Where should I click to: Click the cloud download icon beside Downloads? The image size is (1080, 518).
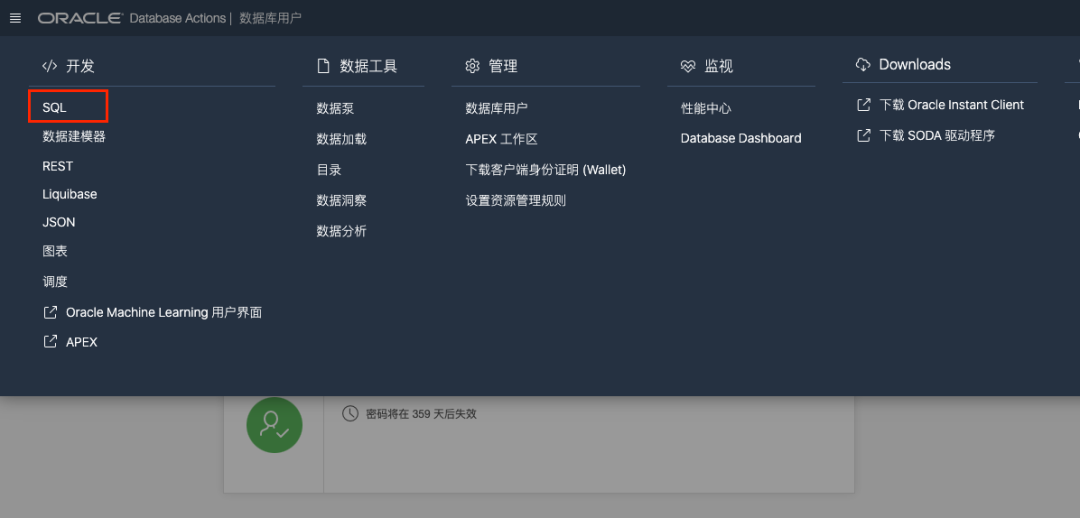pyautogui.click(x=863, y=65)
